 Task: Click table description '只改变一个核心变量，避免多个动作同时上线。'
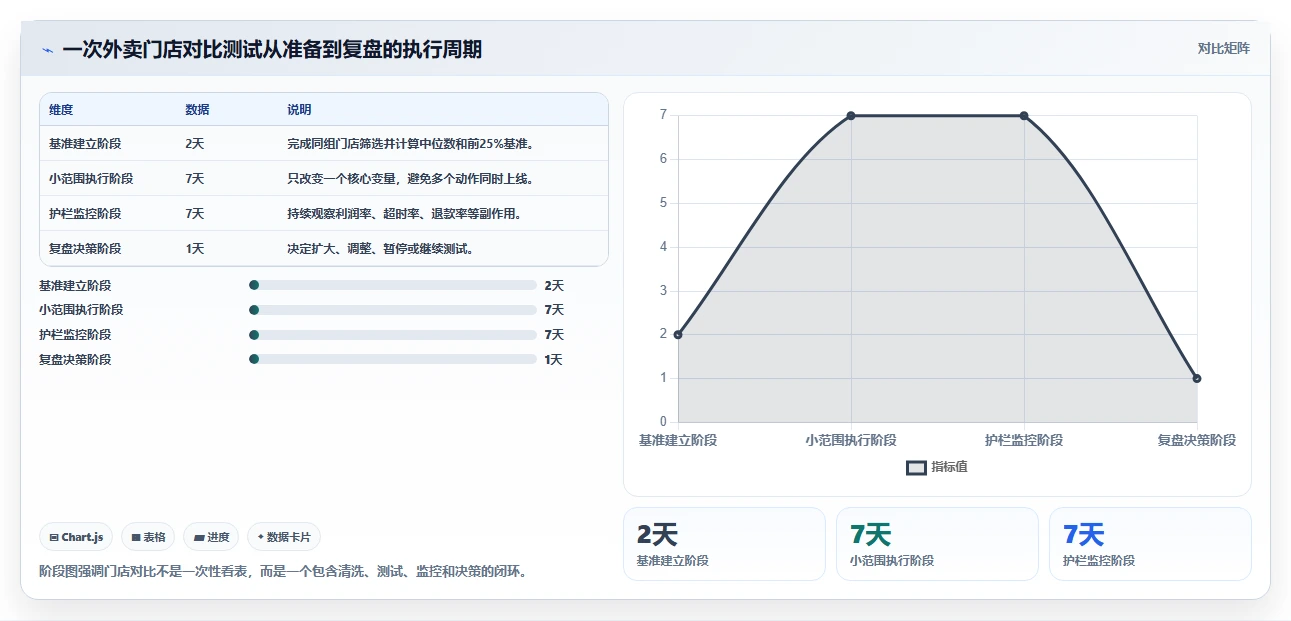[412, 179]
